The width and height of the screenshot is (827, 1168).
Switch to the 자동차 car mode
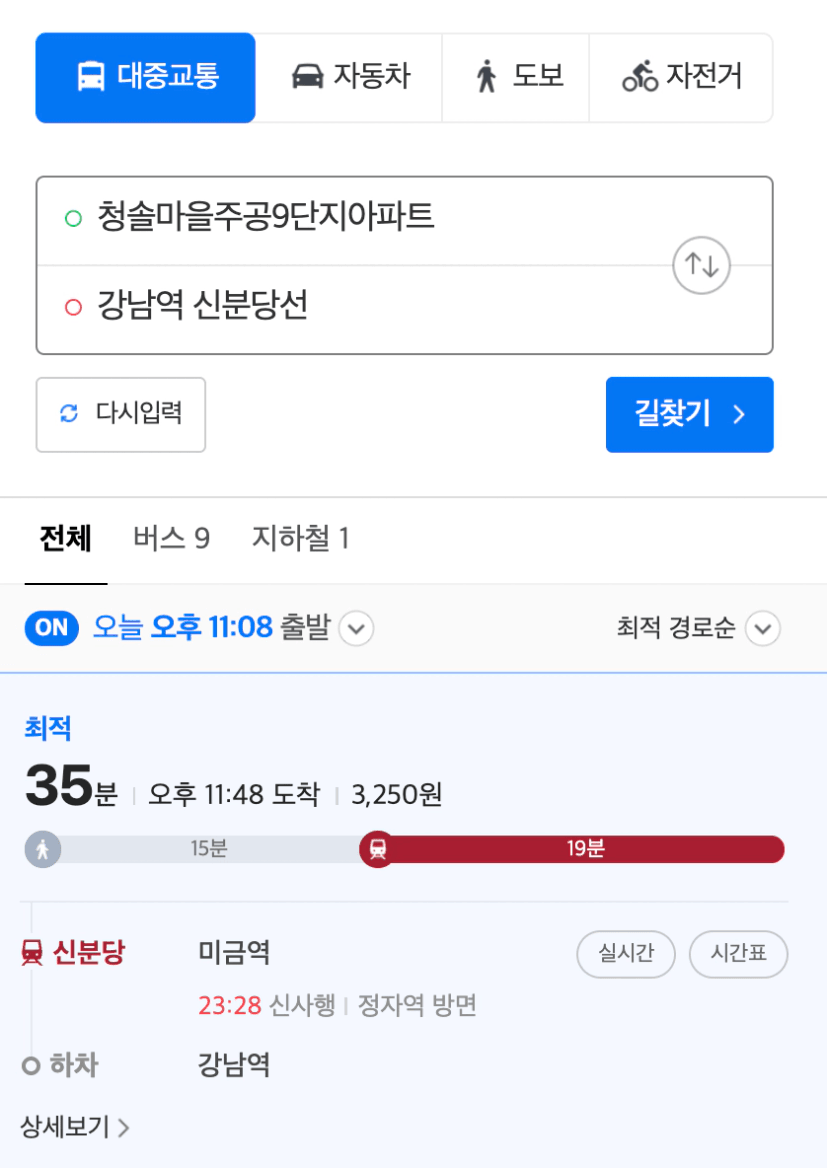(349, 77)
